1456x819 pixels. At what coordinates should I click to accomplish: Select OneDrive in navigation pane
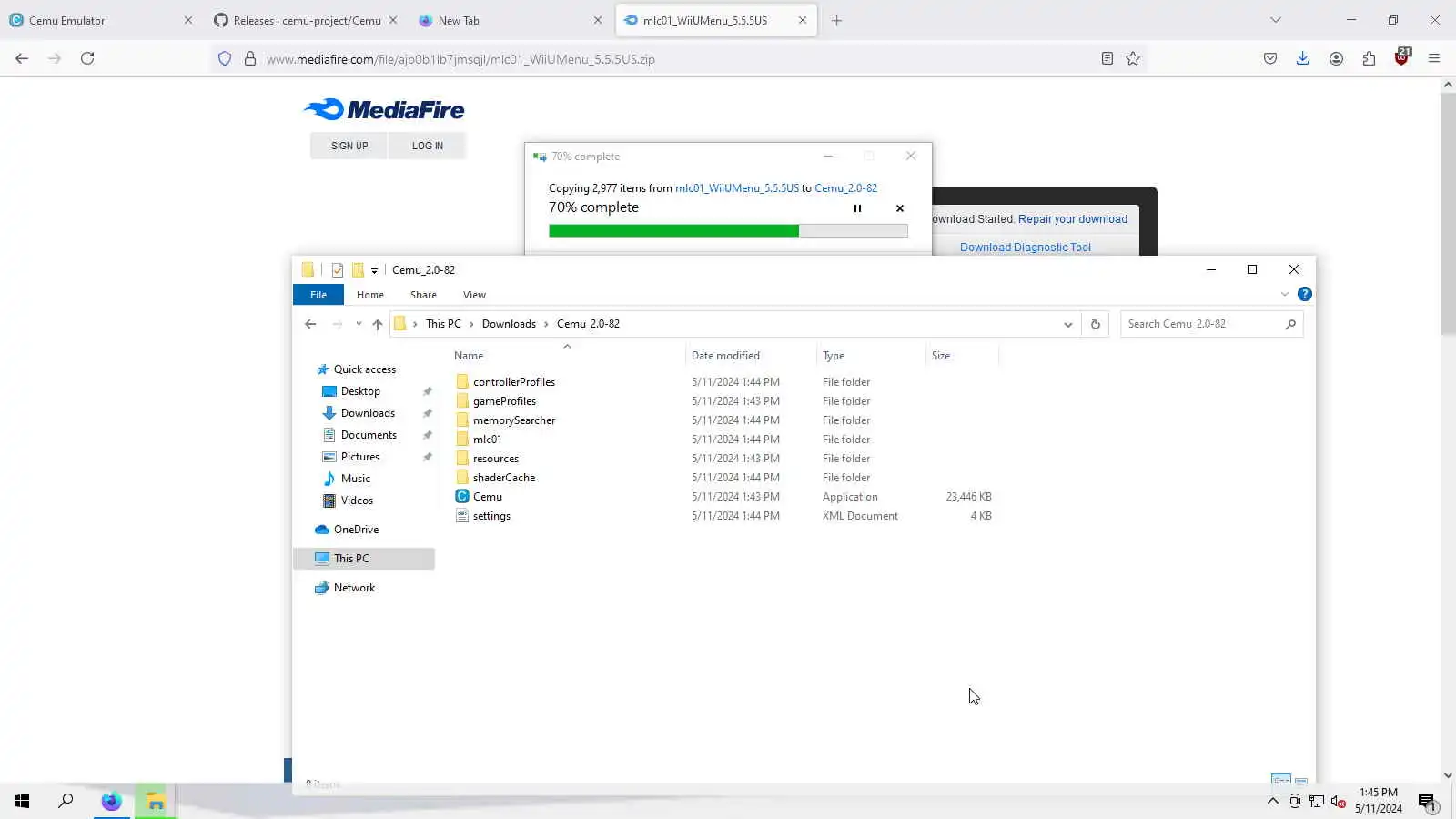click(356, 530)
